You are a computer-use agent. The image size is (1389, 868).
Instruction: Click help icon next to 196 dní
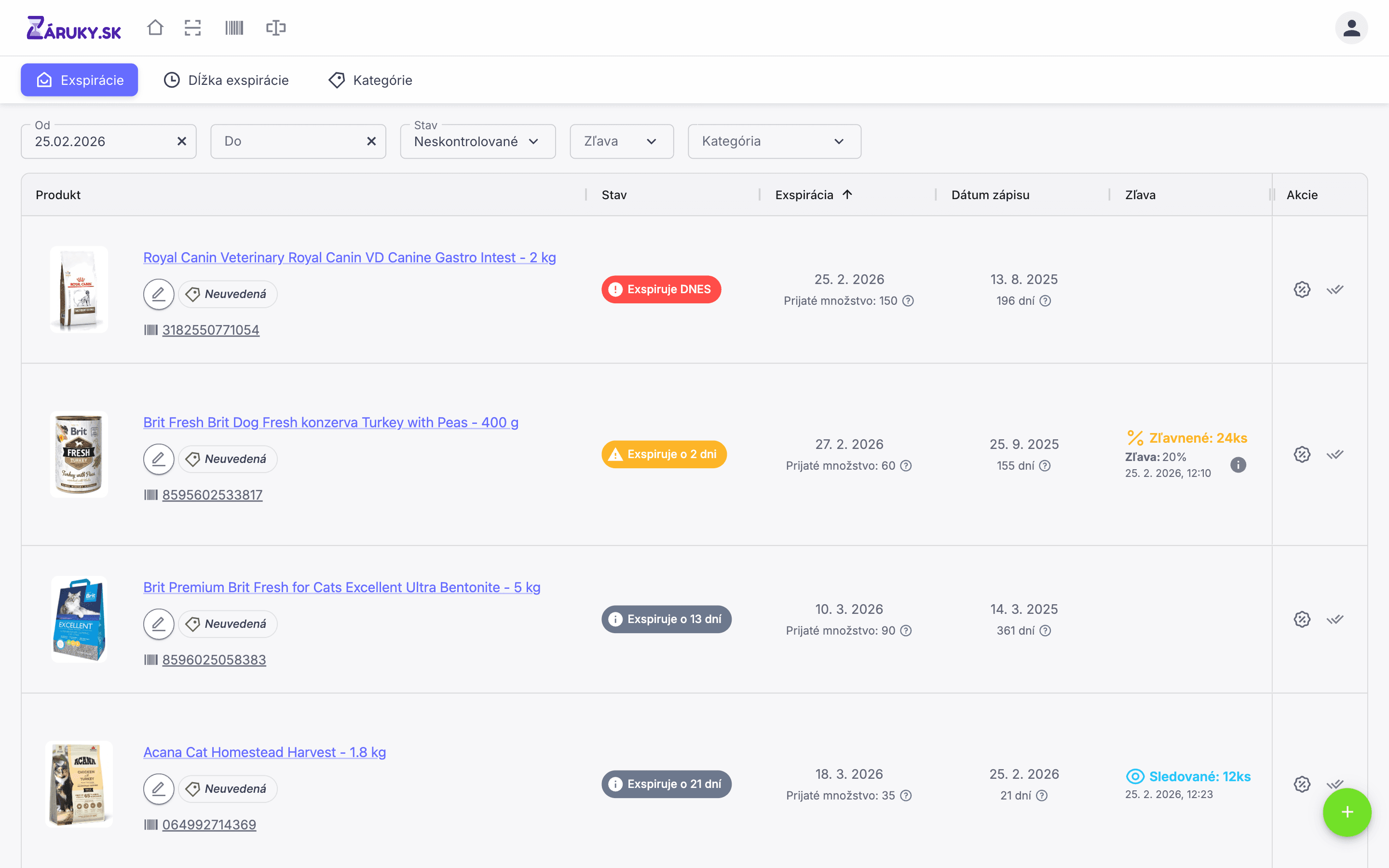[x=1045, y=301]
